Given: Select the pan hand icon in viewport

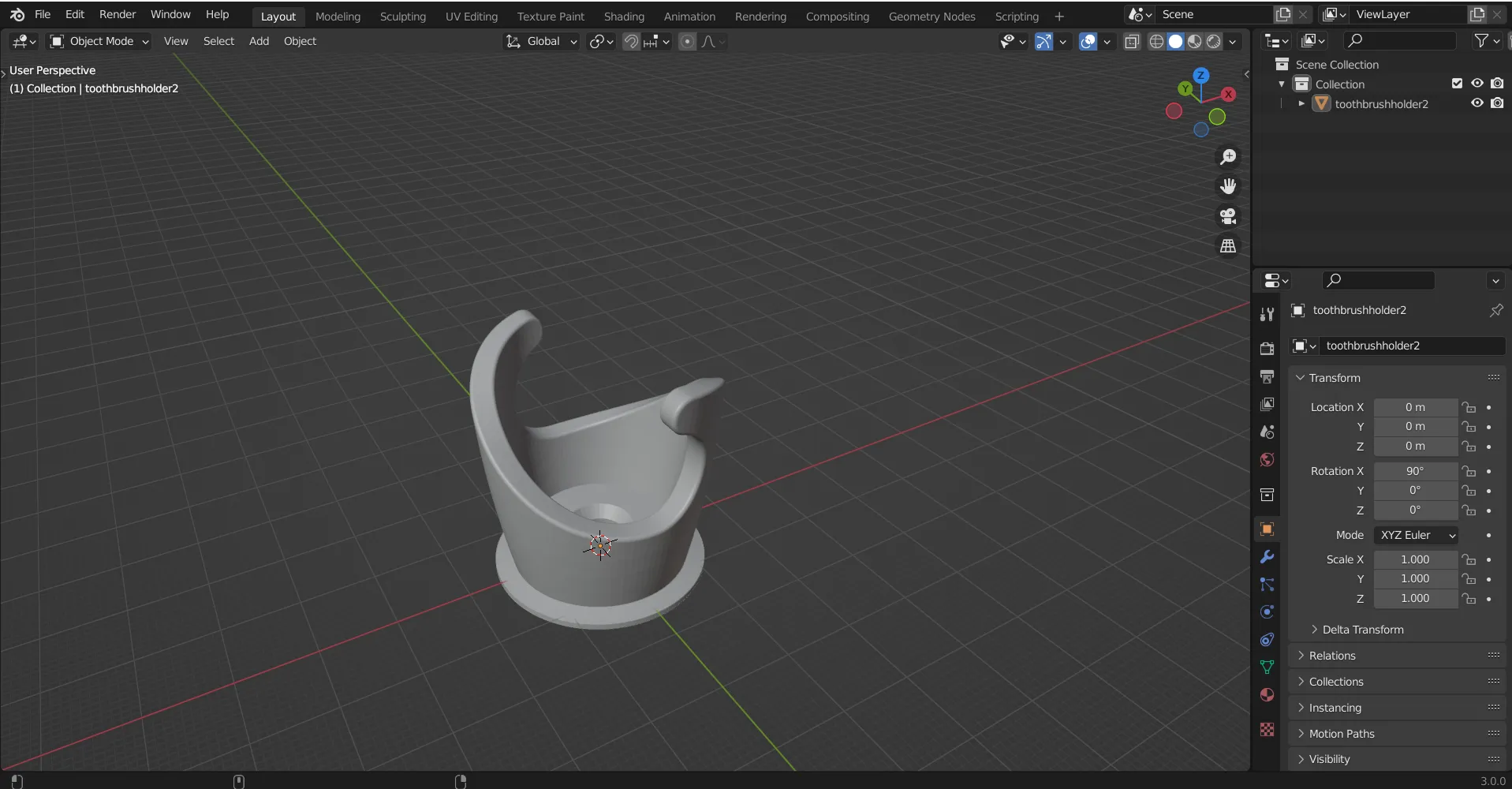Looking at the screenshot, I should coord(1228,186).
